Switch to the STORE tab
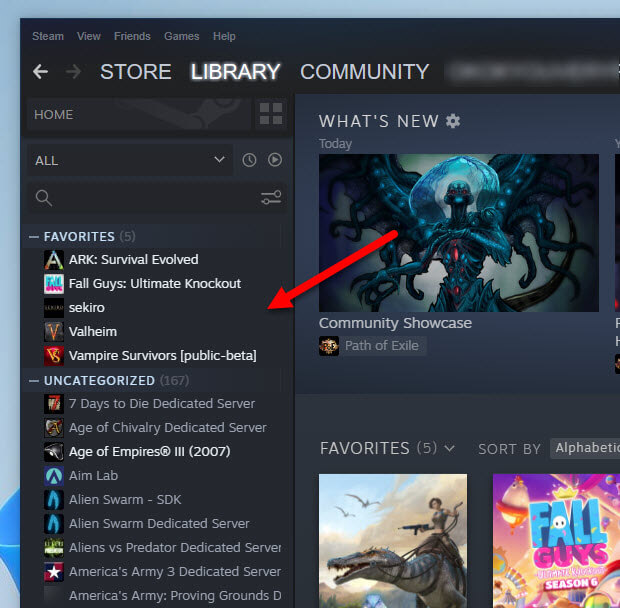 tap(136, 72)
